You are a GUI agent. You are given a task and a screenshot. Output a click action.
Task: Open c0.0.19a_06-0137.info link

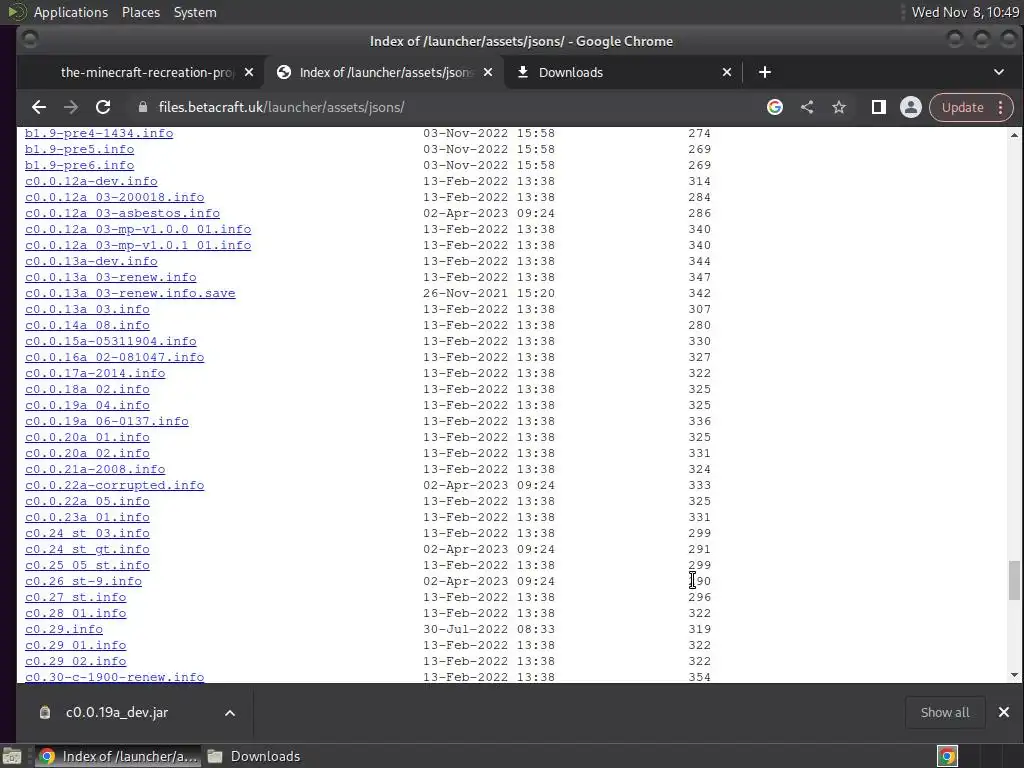pos(107,421)
